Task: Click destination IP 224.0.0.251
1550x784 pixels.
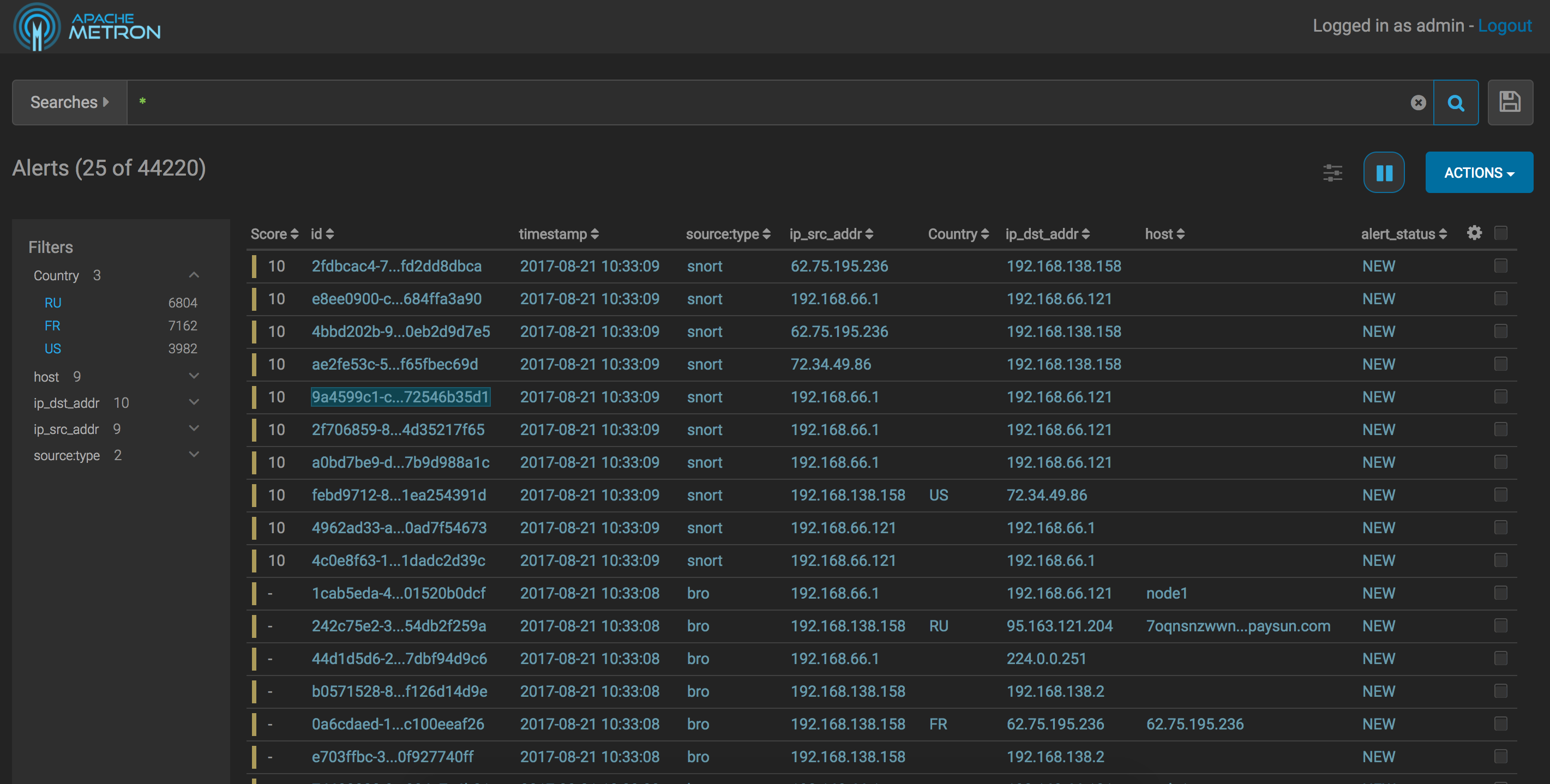Action: 1047,659
